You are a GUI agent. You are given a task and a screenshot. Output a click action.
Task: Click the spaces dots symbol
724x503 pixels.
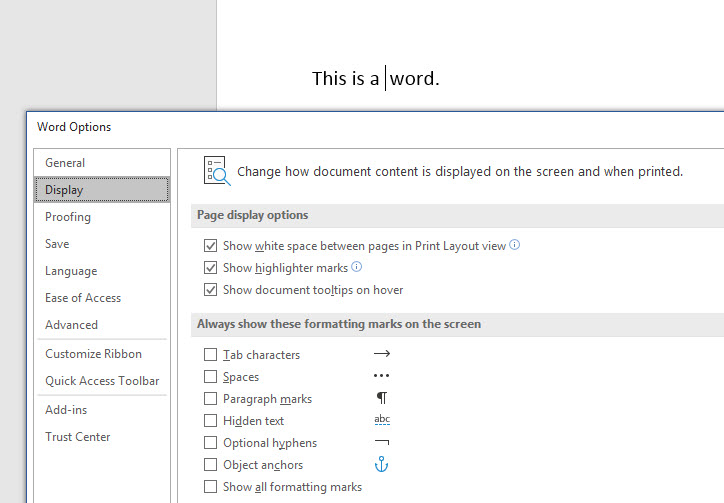[381, 376]
